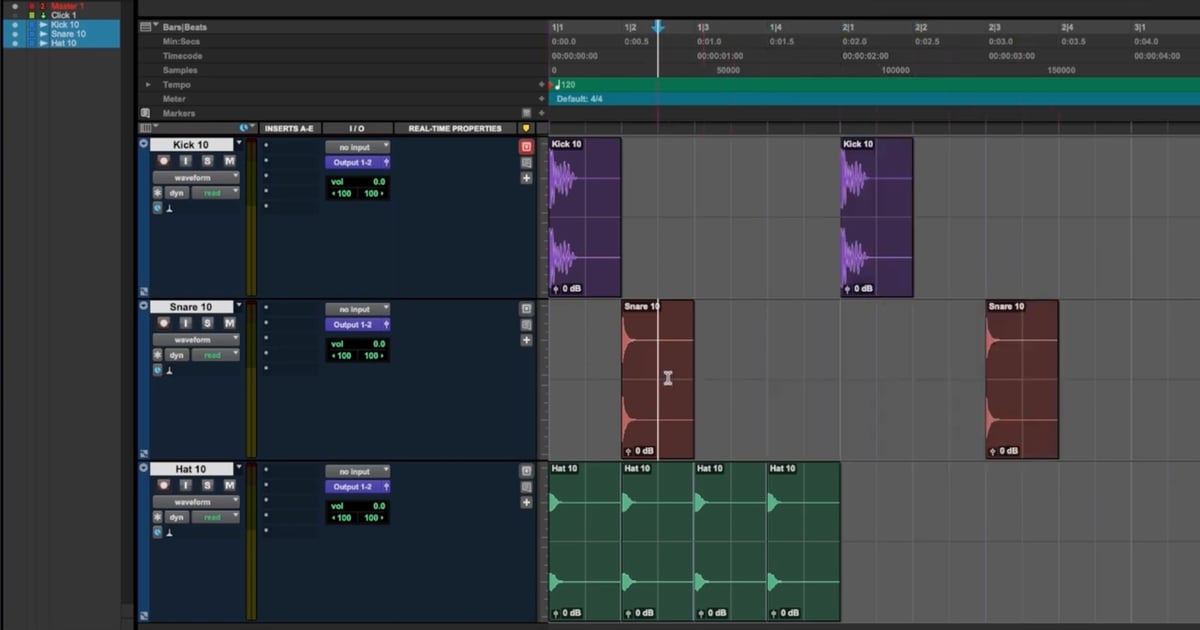
Task: Solo the Snare 10 track
Action: [x=207, y=322]
